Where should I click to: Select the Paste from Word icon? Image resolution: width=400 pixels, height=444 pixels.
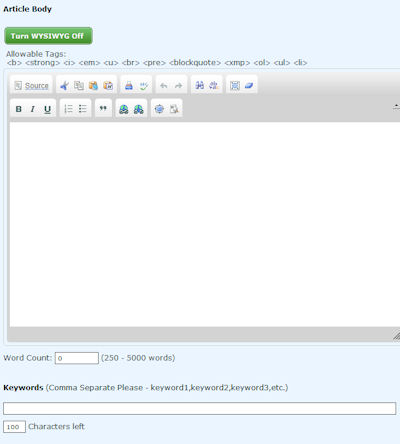click(x=108, y=86)
